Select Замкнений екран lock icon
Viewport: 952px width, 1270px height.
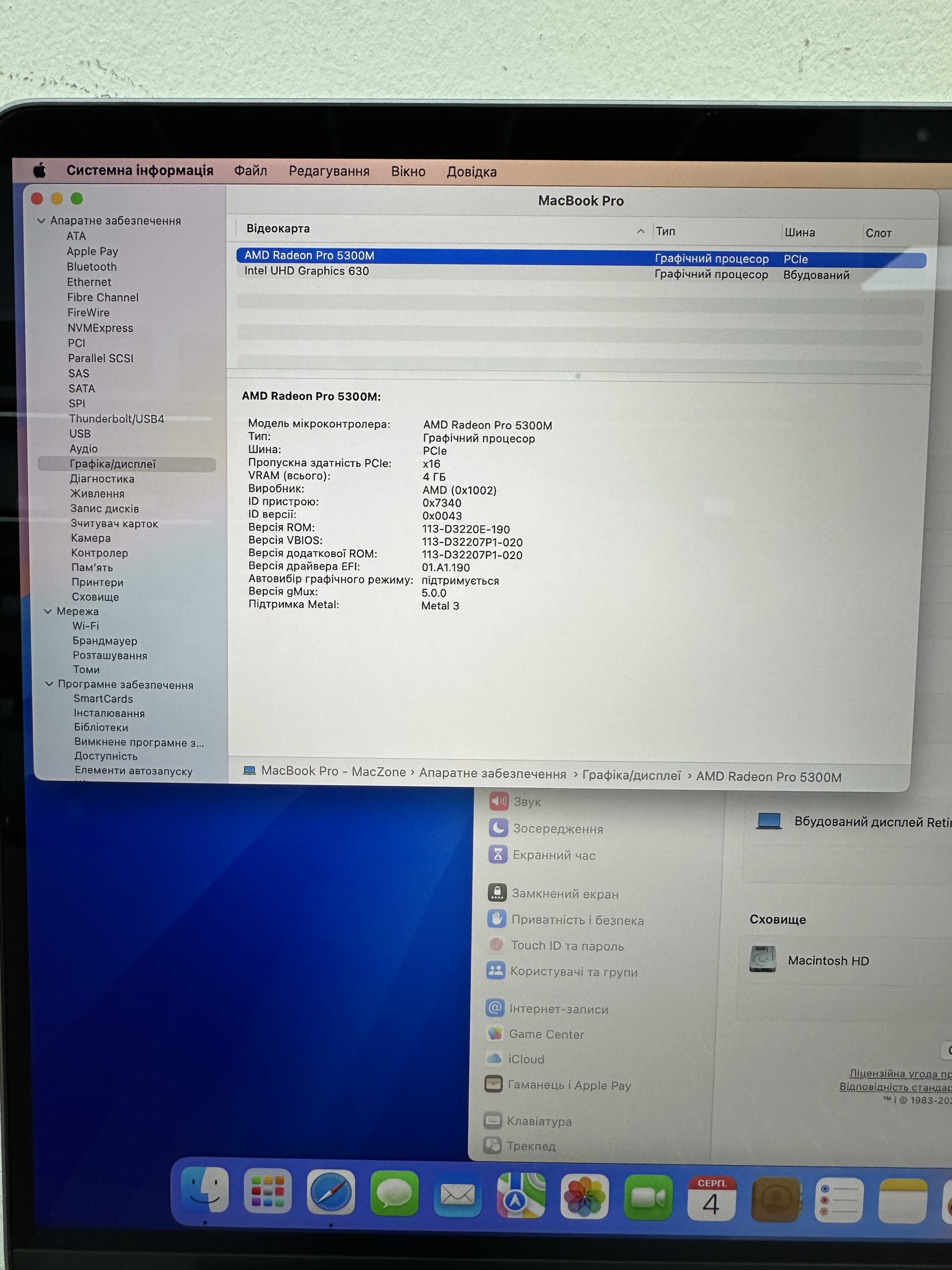coord(497,892)
